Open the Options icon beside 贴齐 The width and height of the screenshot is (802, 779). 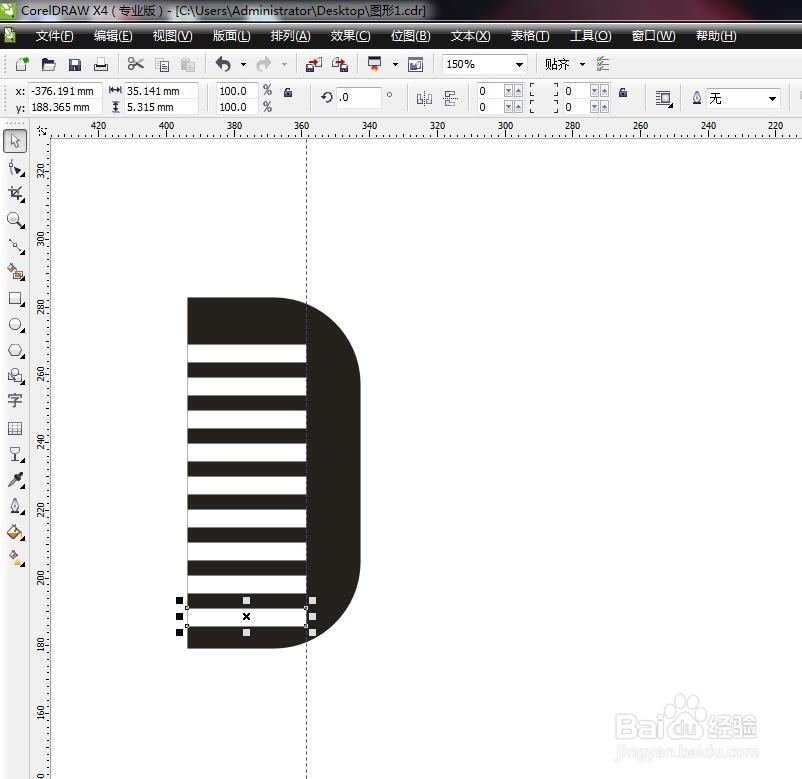603,64
